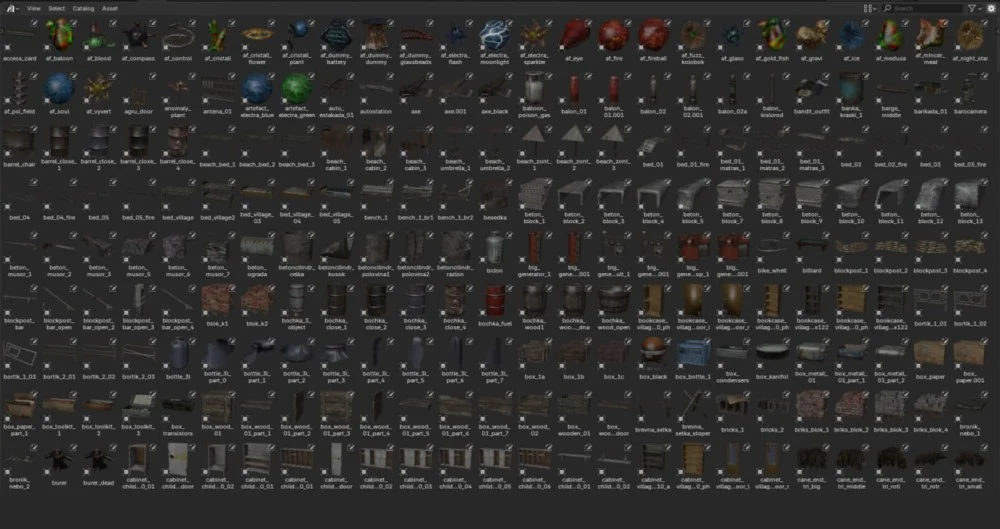Open the Select menu

[x=57, y=7]
